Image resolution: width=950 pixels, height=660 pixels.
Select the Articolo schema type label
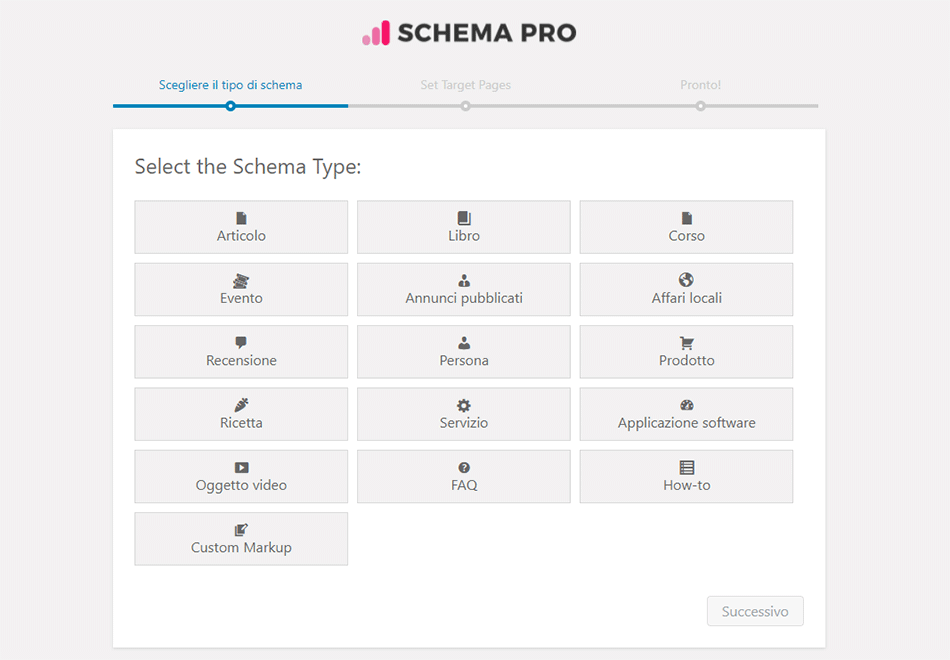[x=241, y=236]
